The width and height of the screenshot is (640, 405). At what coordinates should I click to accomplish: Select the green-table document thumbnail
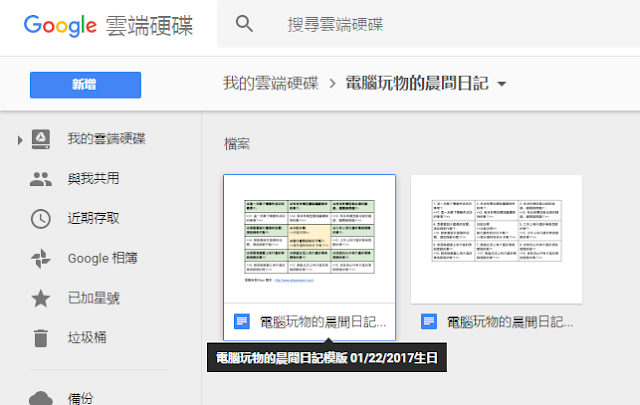coord(309,239)
